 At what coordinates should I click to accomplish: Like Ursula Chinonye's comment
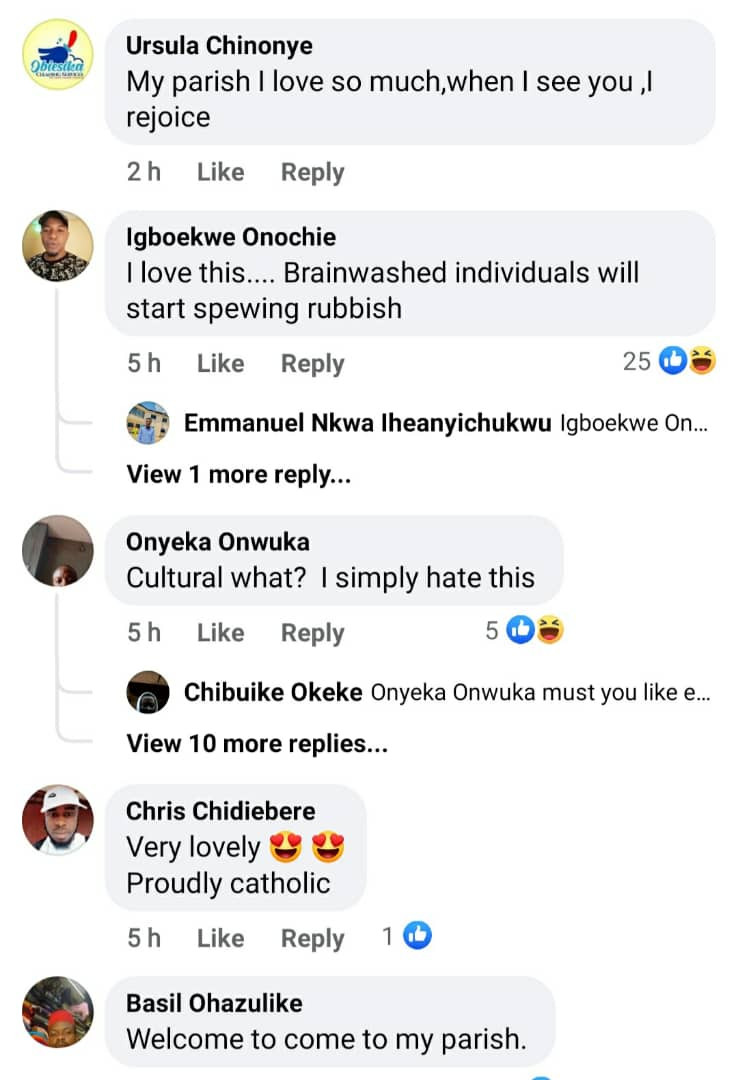coord(221,172)
